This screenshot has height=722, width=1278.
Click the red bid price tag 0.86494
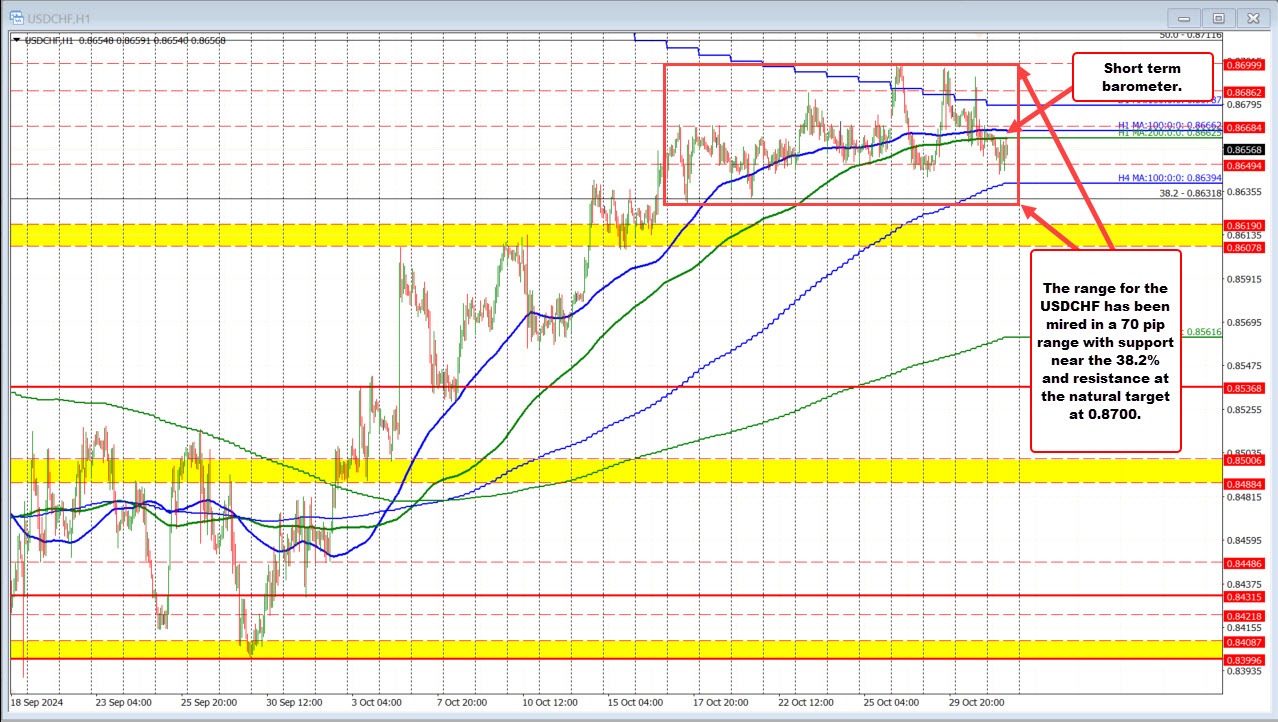[1244, 166]
